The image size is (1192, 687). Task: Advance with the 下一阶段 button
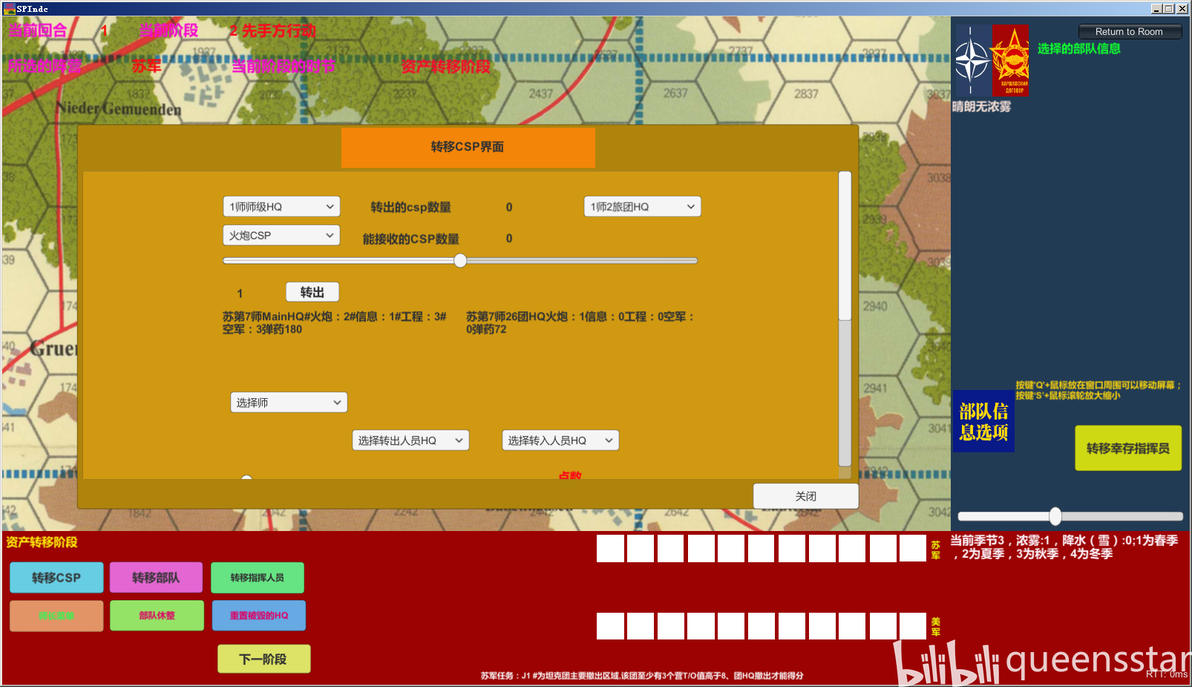(264, 659)
